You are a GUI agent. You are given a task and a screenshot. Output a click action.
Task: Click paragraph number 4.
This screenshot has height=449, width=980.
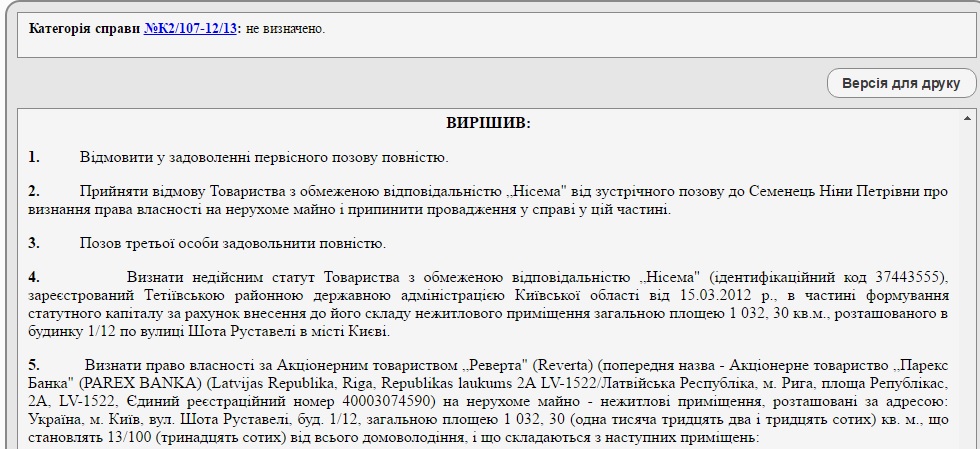pyautogui.click(x=34, y=277)
